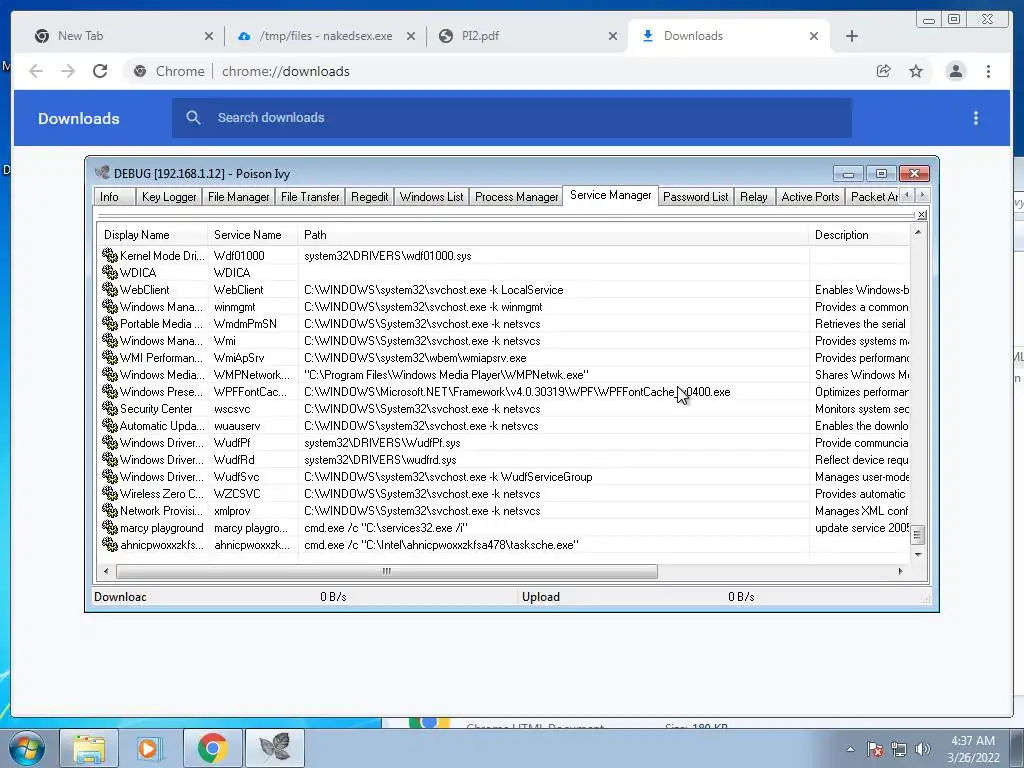Click Poison Ivy leaf taskbar icon
Viewport: 1024px width, 768px height.
pyautogui.click(x=275, y=748)
